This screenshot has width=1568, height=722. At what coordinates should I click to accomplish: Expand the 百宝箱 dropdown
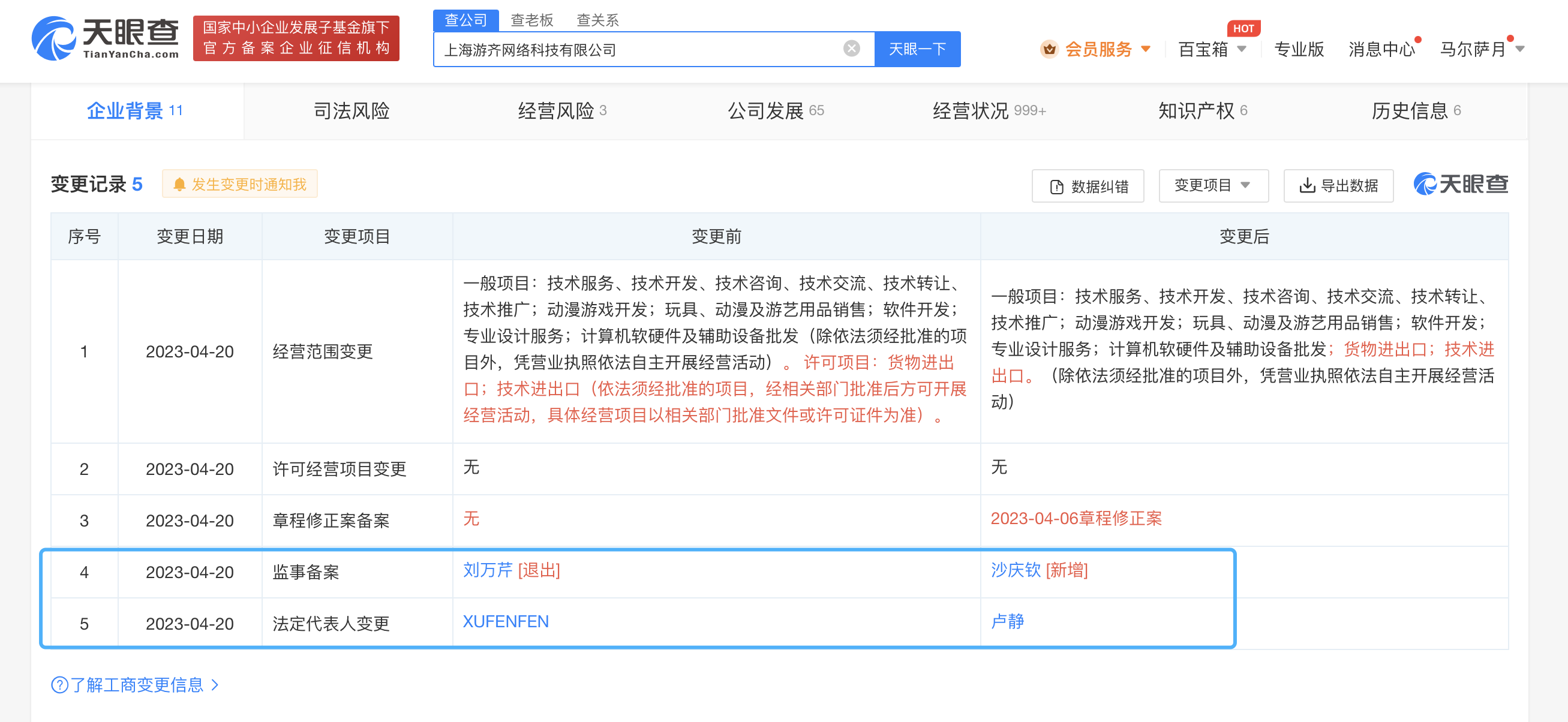coord(1242,49)
